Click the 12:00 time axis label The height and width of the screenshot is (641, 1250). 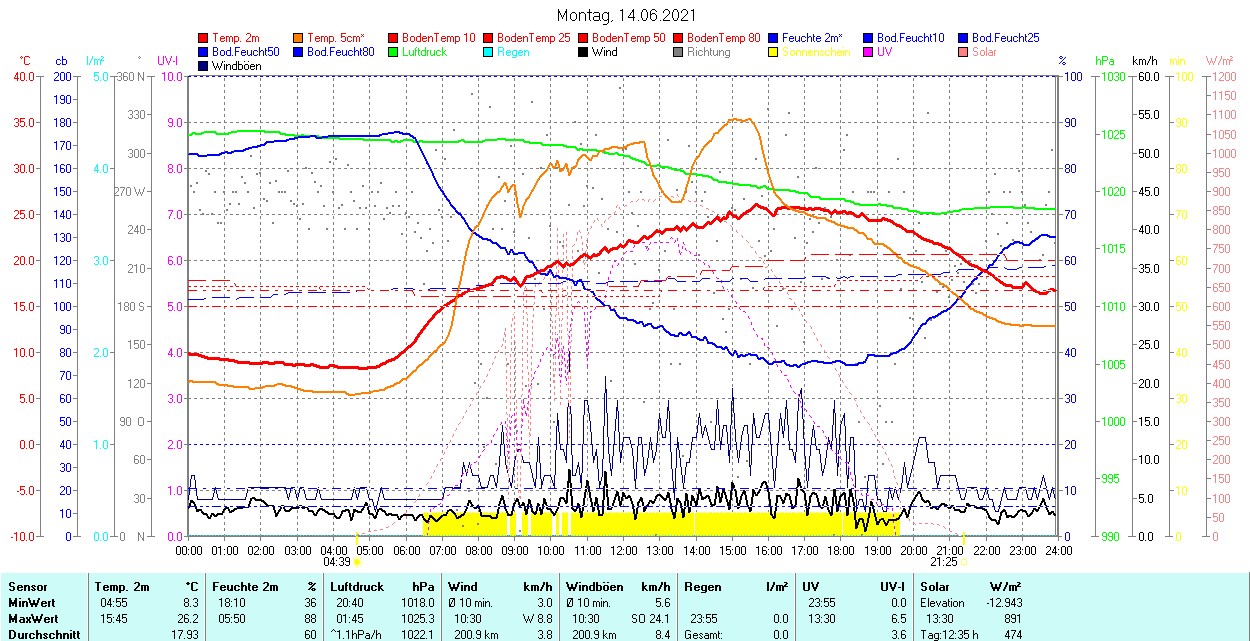click(x=623, y=550)
